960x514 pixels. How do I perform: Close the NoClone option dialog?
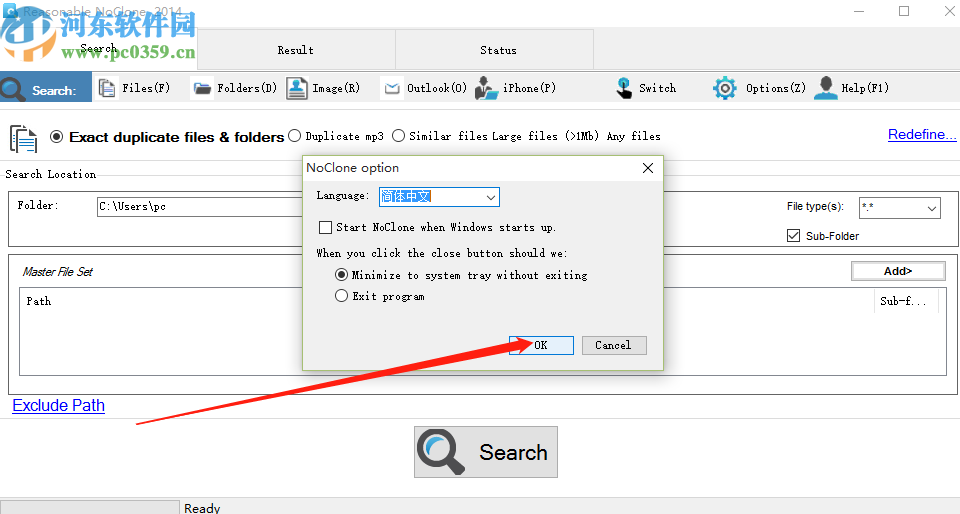[648, 168]
